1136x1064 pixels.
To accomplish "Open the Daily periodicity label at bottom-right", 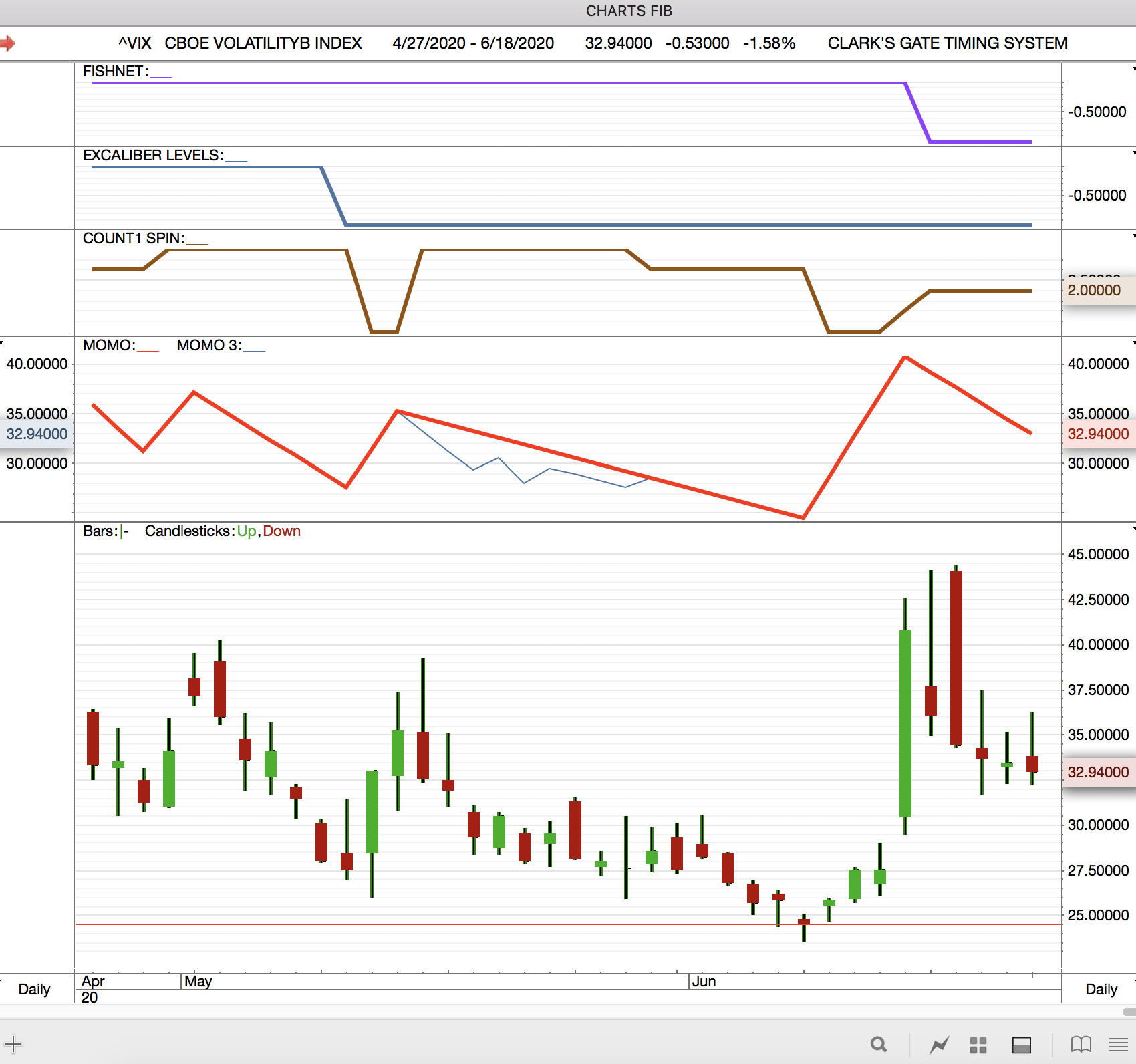I will pos(1101,989).
